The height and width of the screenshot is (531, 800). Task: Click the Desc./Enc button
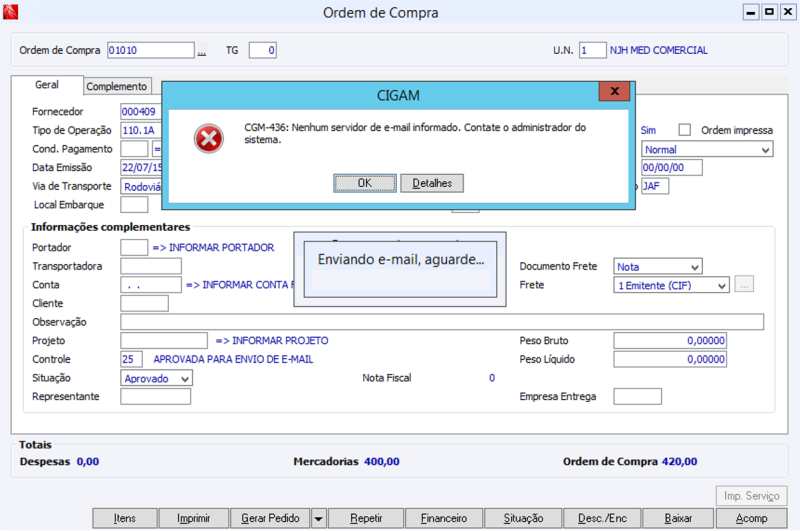click(x=602, y=519)
